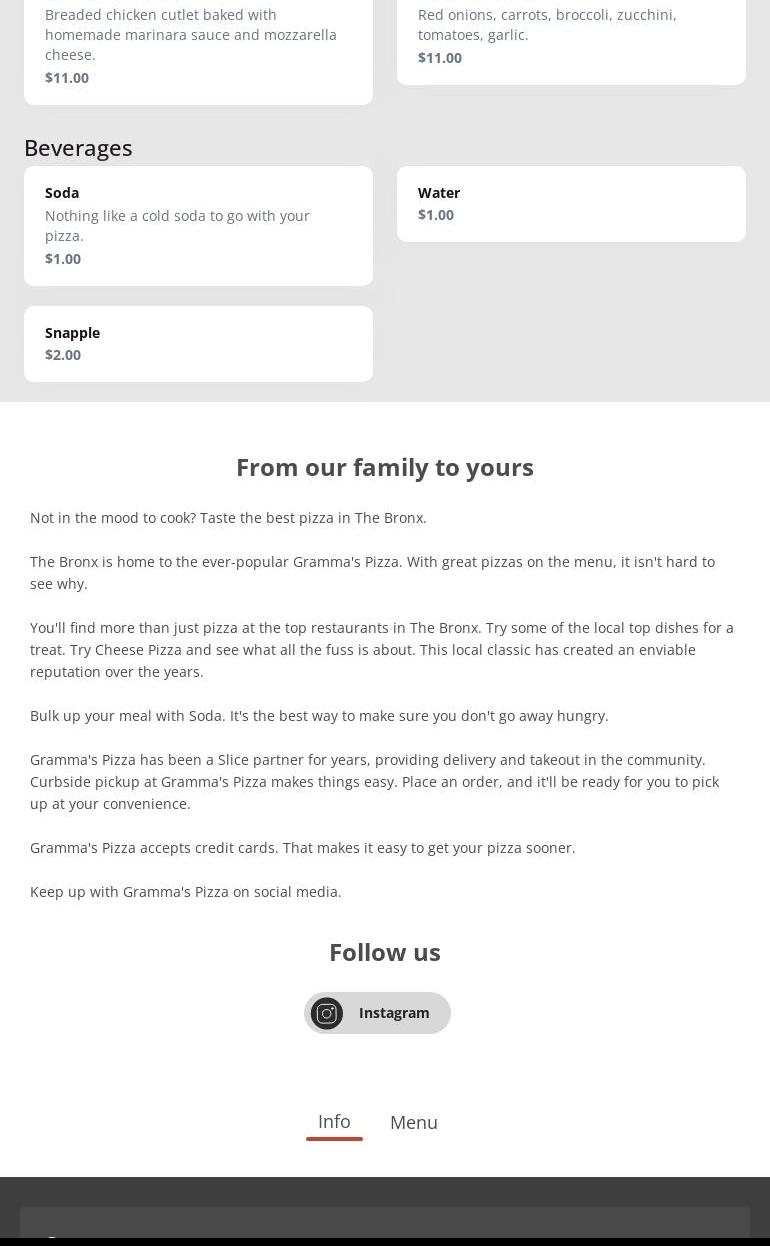
Task: Select the Soda beverage item
Action: pyautogui.click(x=198, y=225)
